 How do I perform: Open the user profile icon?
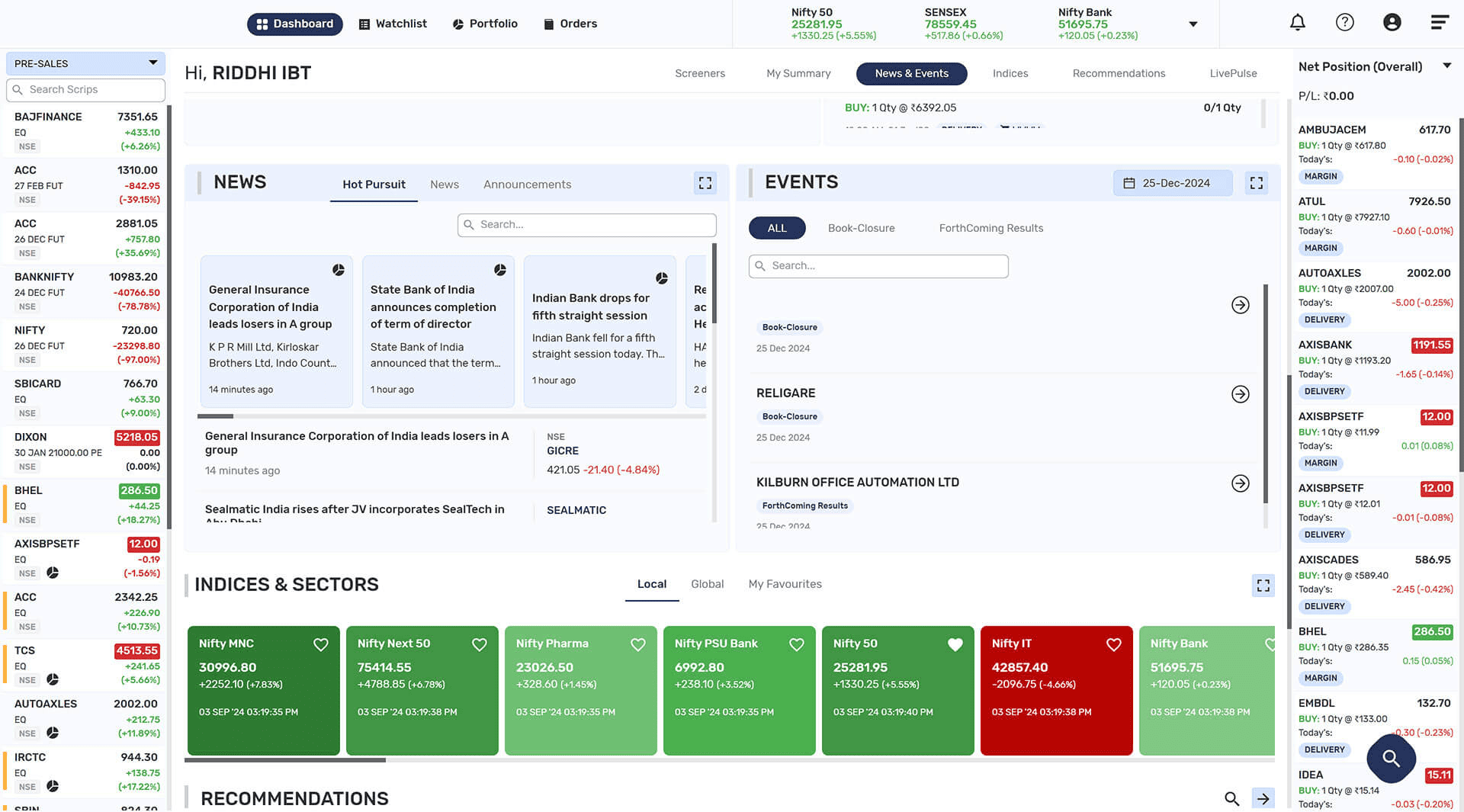click(x=1392, y=23)
